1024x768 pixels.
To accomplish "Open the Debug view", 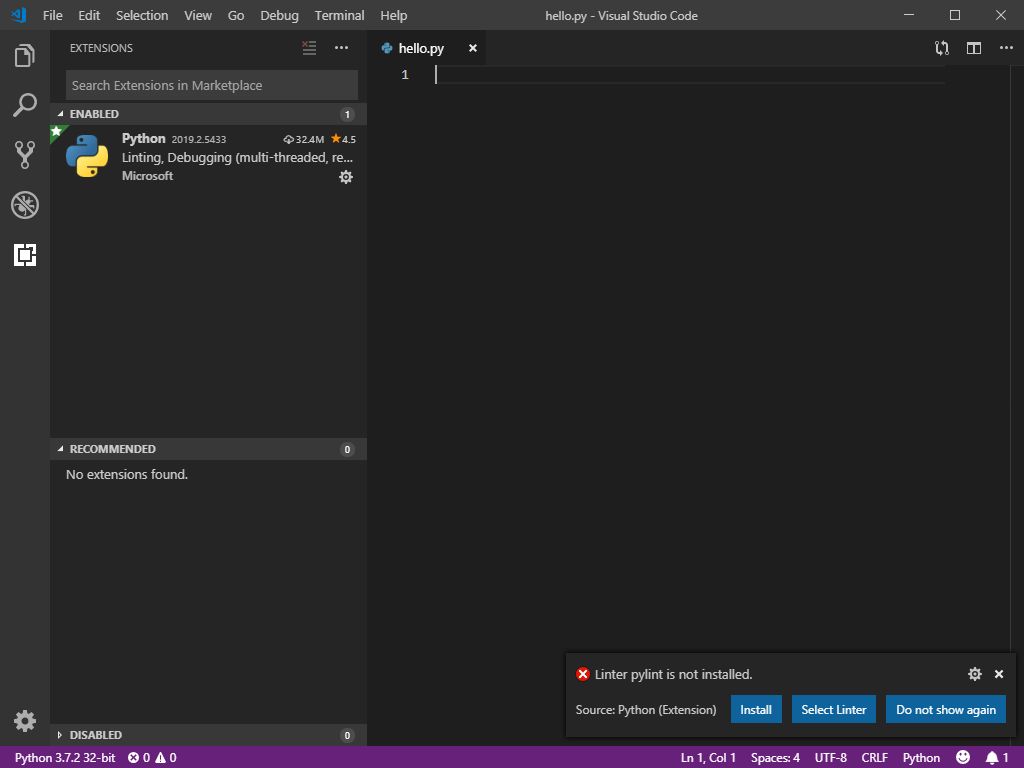I will click(24, 205).
